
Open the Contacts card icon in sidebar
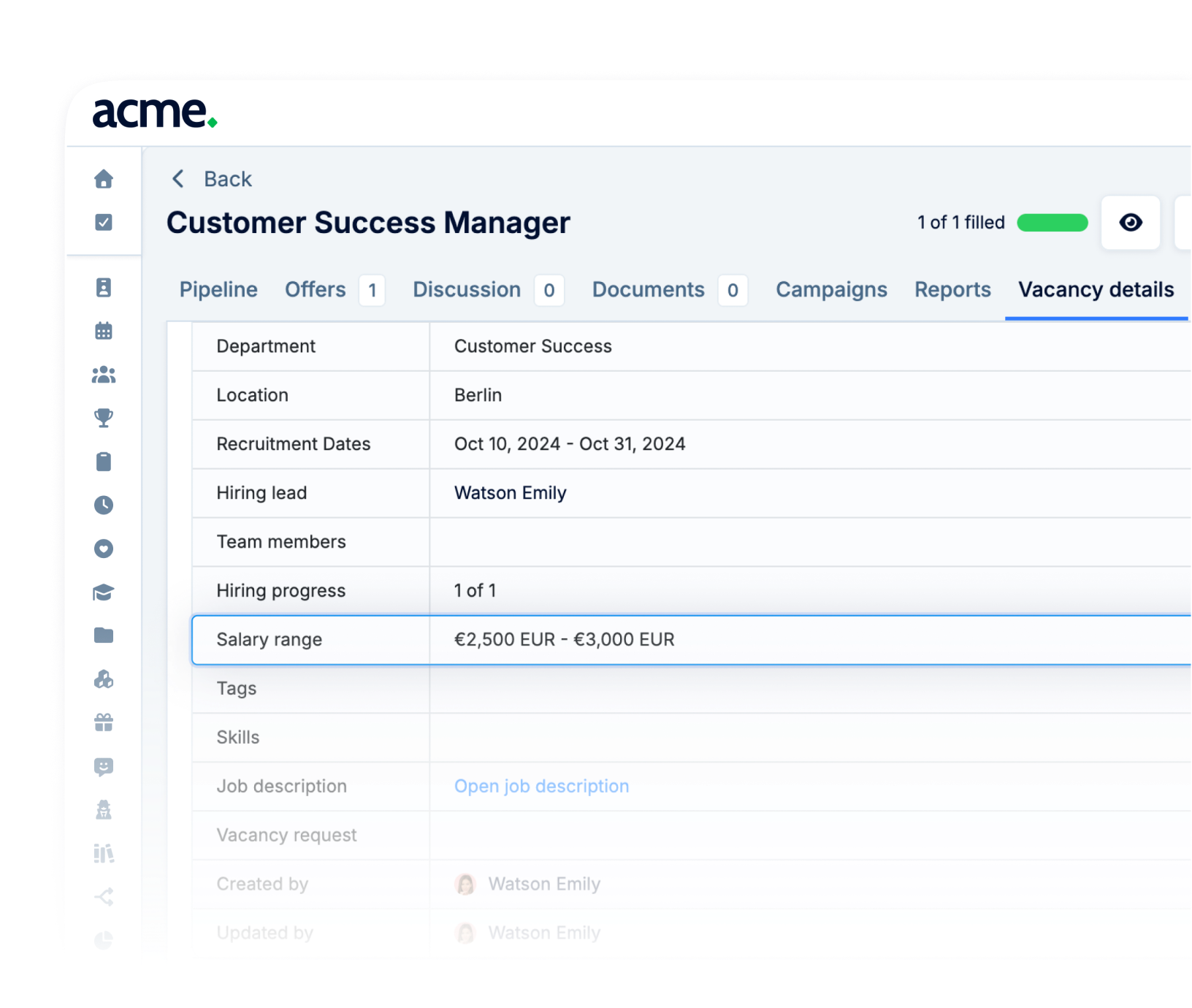pyautogui.click(x=103, y=287)
